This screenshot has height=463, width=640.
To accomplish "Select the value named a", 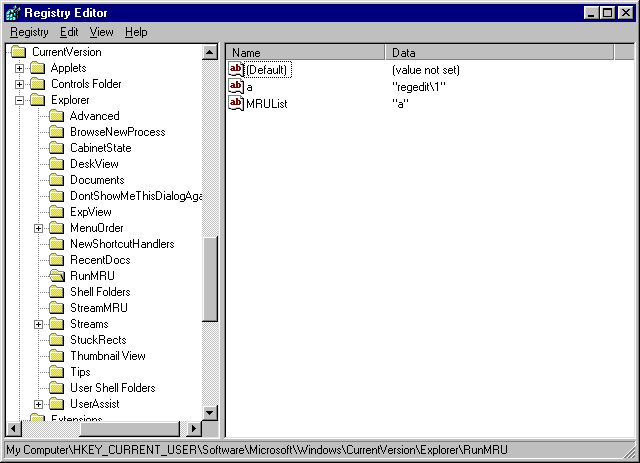I will tap(249, 87).
